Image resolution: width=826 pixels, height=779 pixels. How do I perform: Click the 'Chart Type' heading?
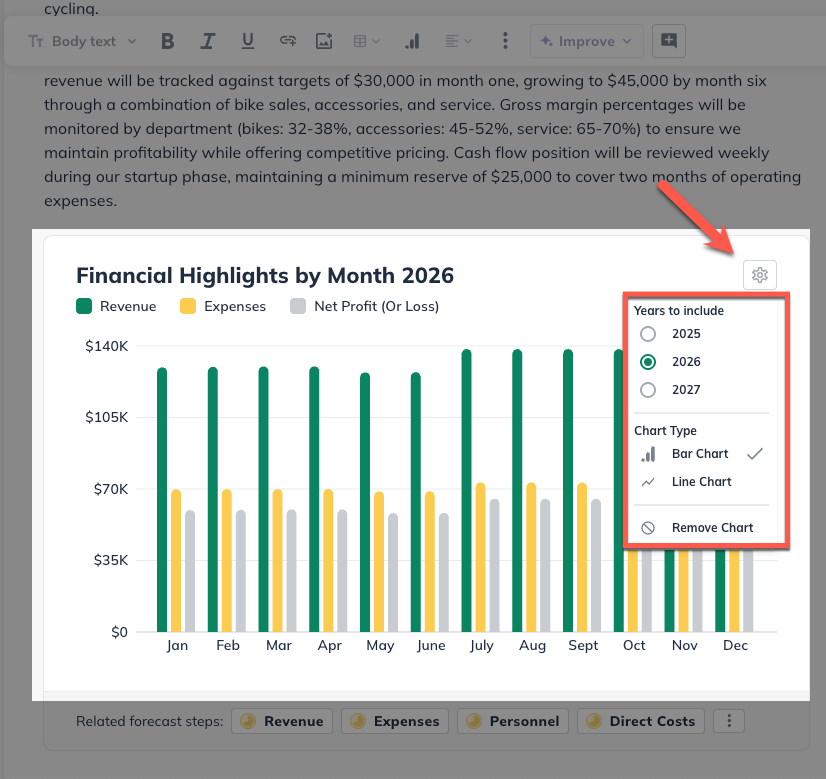665,431
